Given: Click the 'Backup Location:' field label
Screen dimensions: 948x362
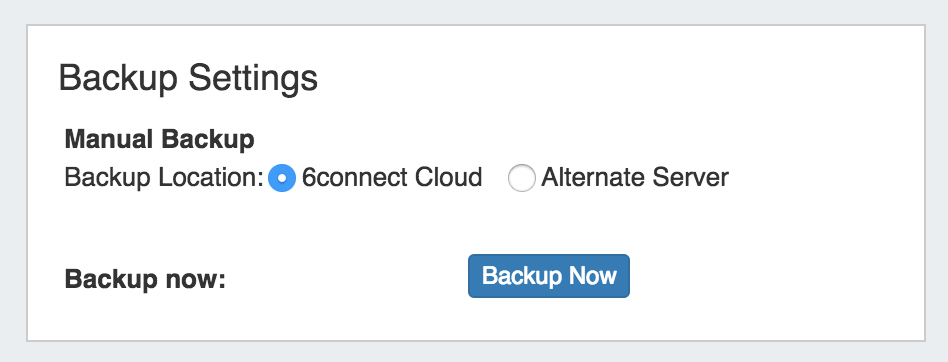Looking at the screenshot, I should click(x=164, y=178).
